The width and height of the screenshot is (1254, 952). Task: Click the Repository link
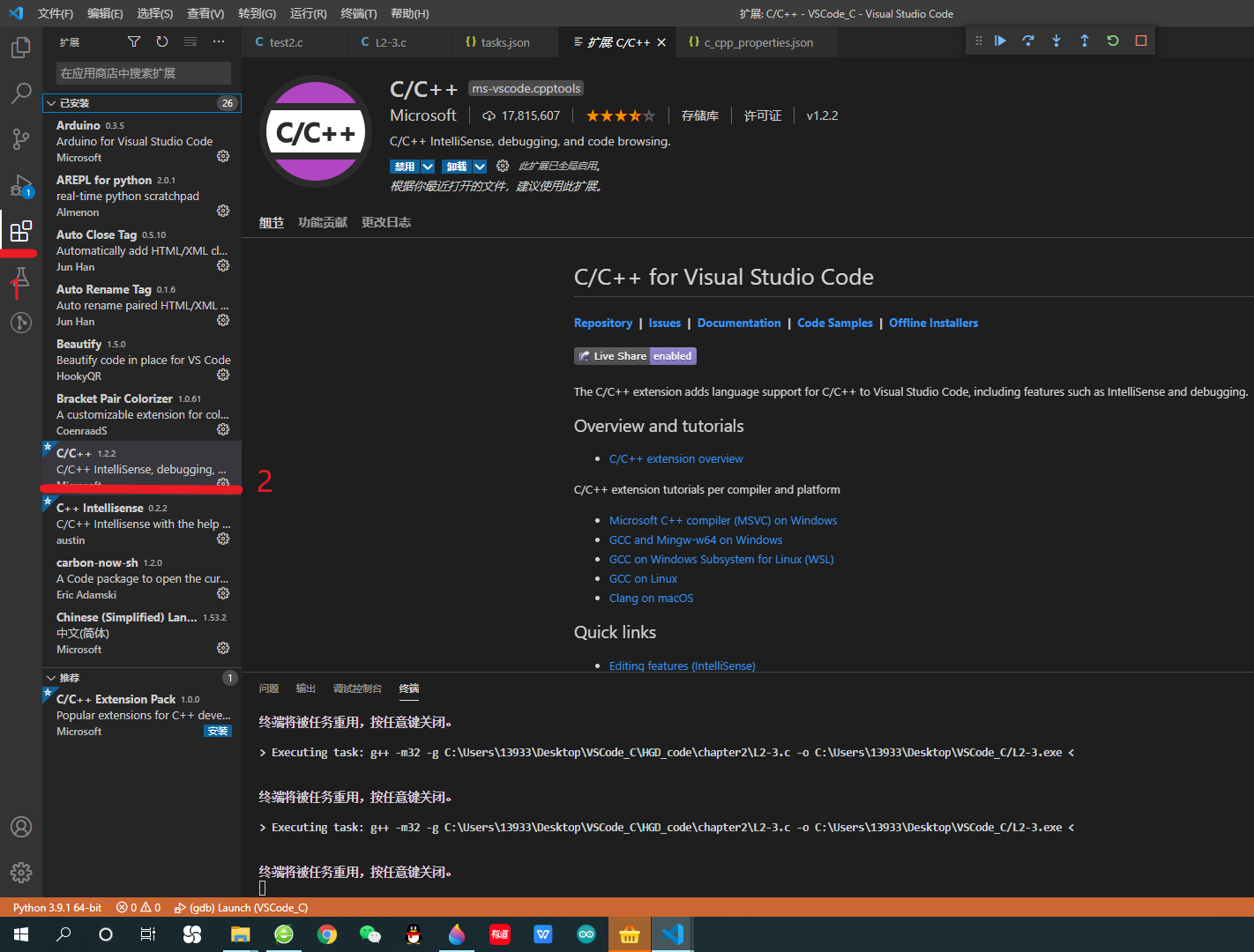coord(603,323)
